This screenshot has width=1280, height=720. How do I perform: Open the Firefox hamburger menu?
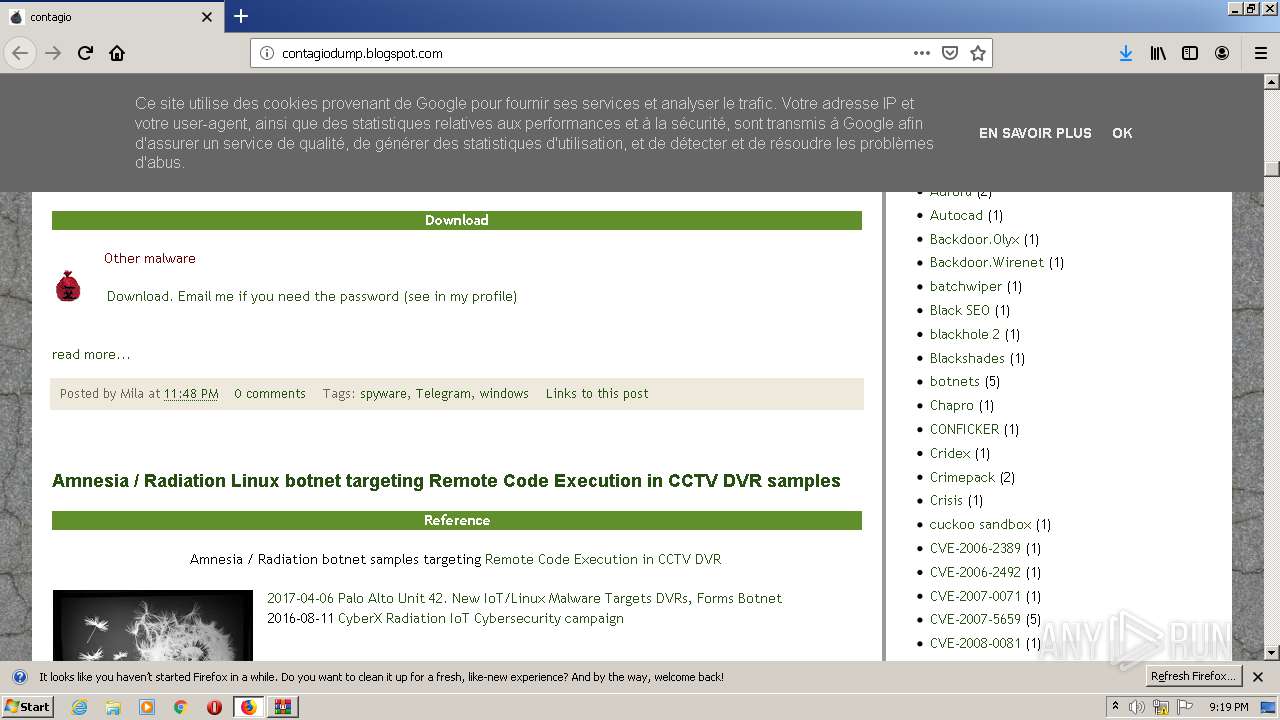pos(1261,53)
